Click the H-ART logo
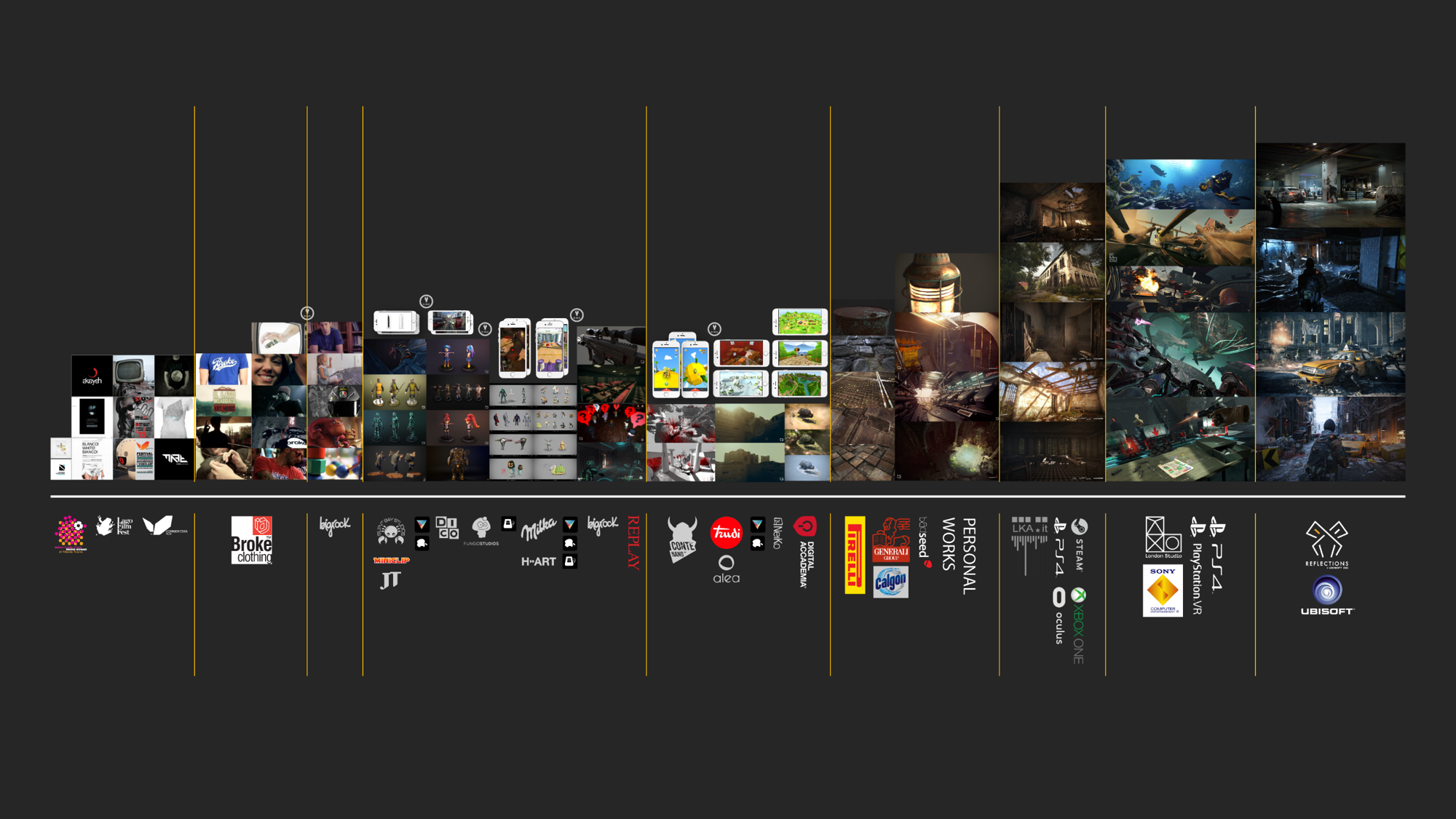 539,561
